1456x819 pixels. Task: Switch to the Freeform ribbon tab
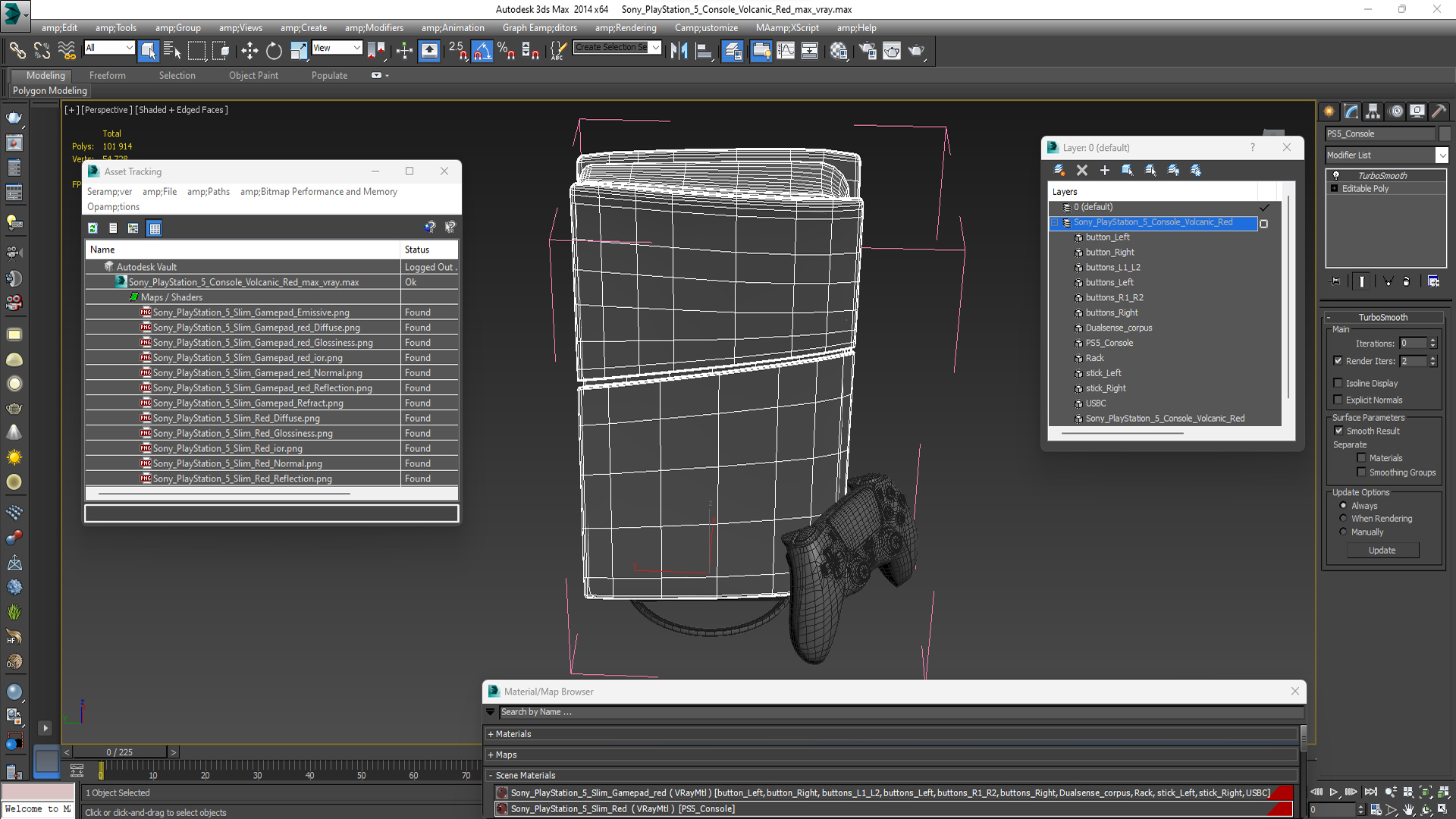pyautogui.click(x=108, y=75)
